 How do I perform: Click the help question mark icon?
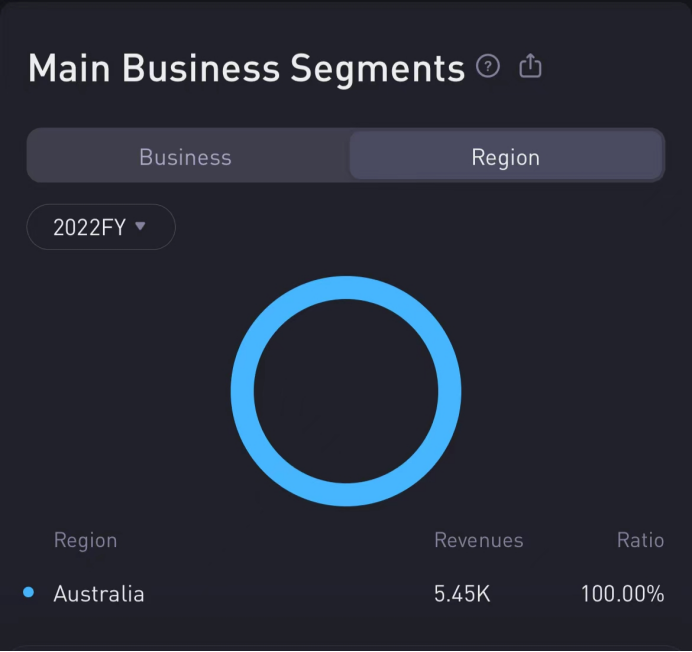click(x=488, y=67)
